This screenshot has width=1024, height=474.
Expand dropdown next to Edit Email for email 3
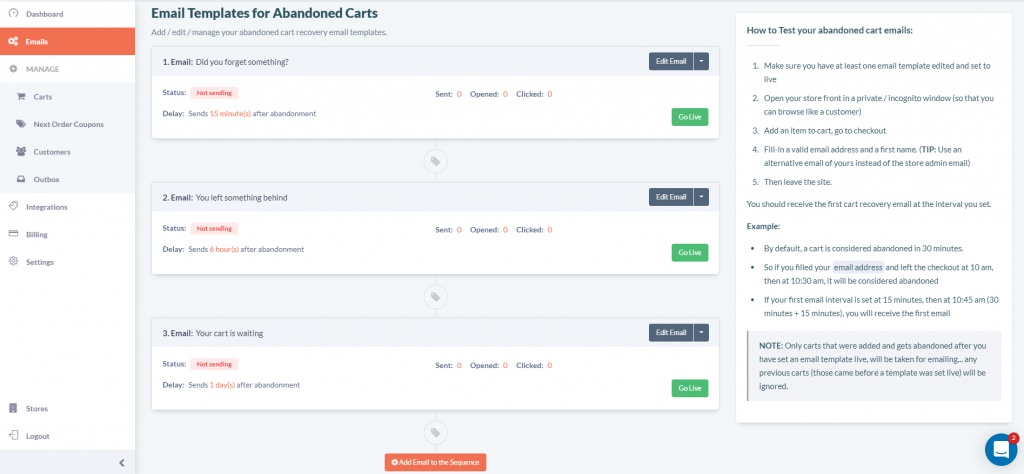701,333
